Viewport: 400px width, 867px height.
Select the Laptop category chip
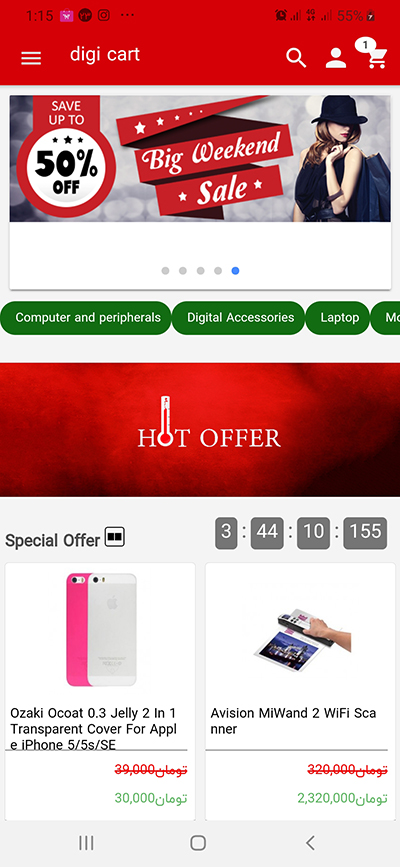pos(338,318)
